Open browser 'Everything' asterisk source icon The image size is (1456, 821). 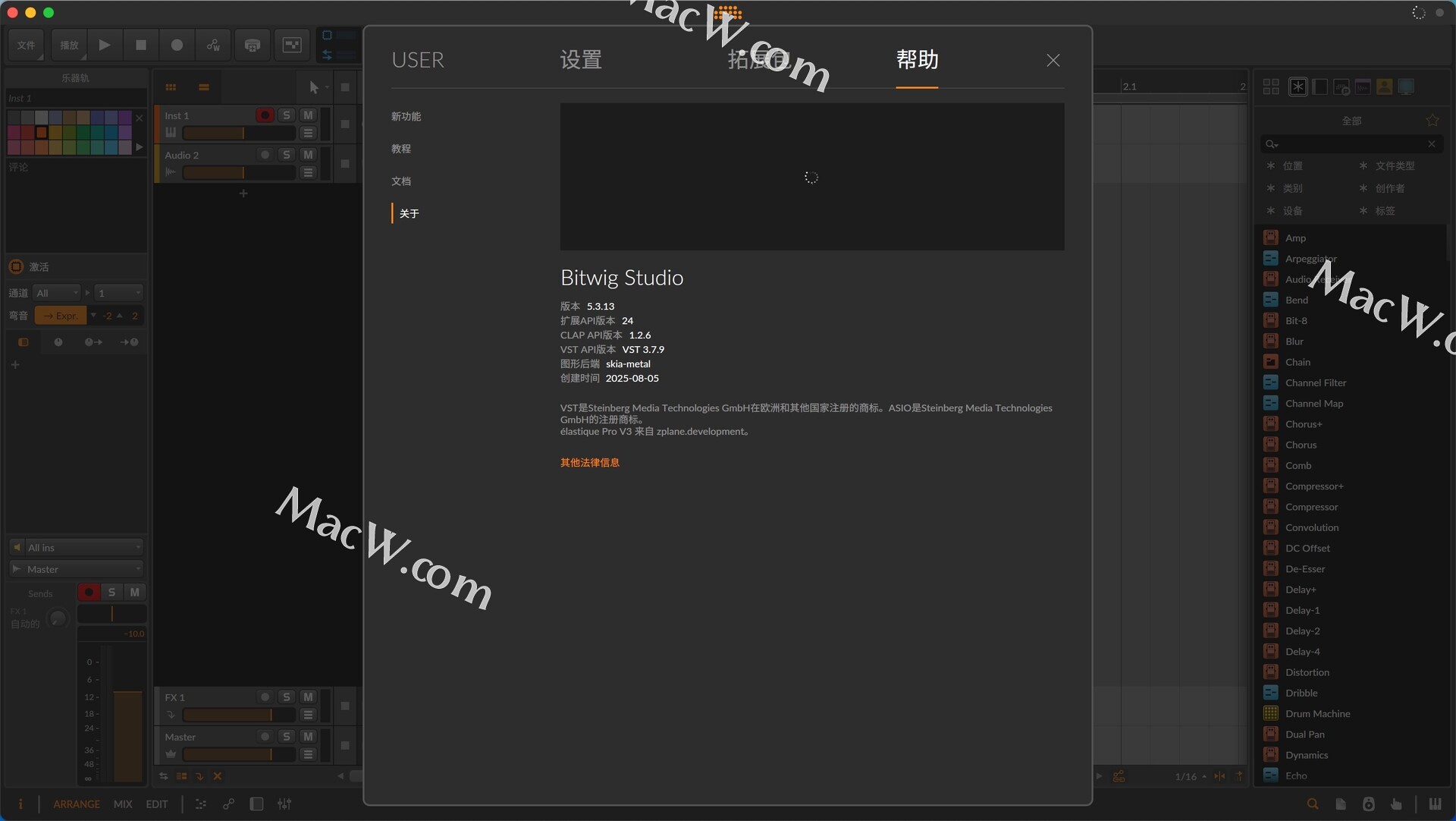pos(1298,87)
